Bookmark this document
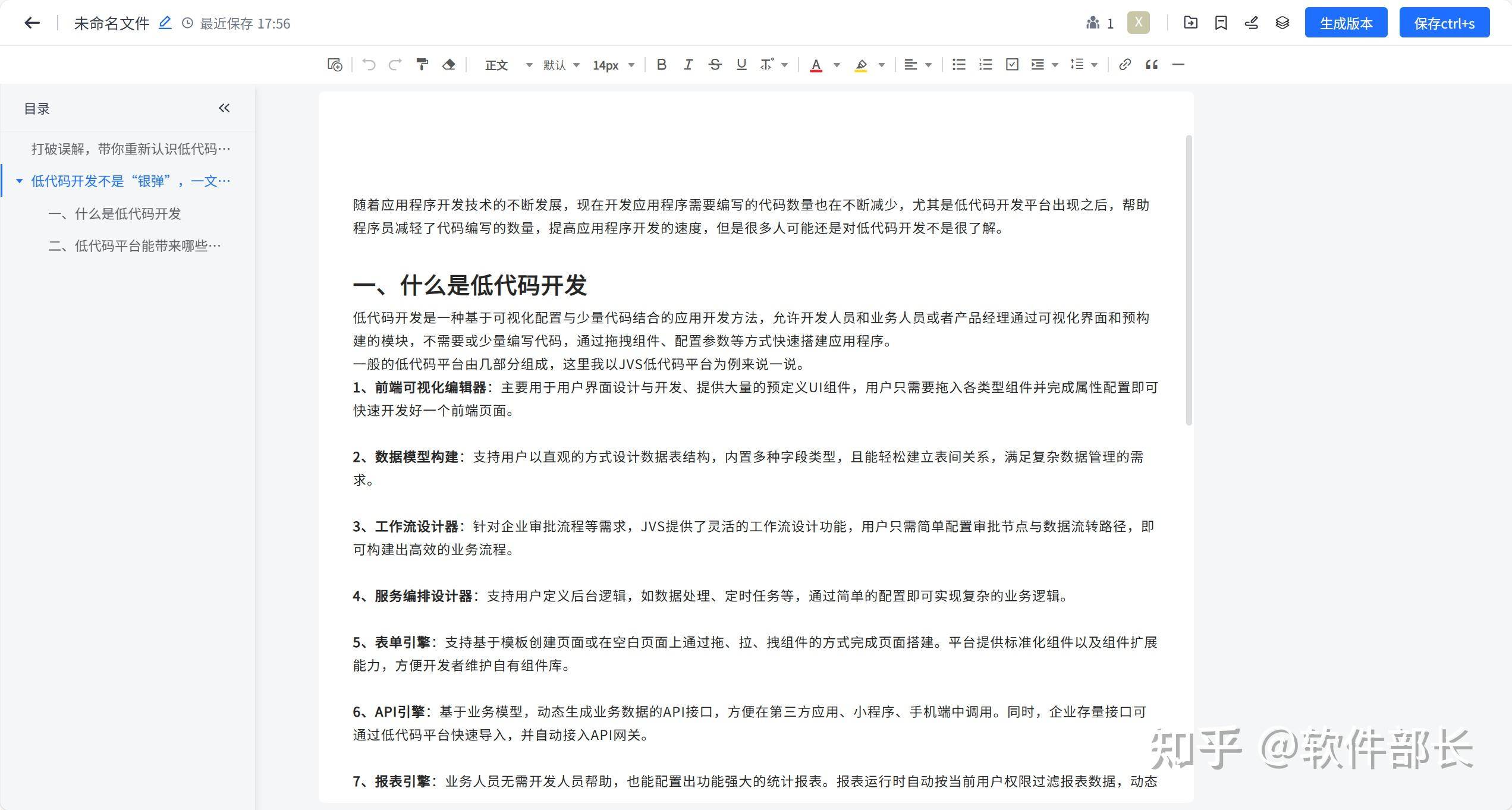1512x810 pixels. click(1221, 23)
